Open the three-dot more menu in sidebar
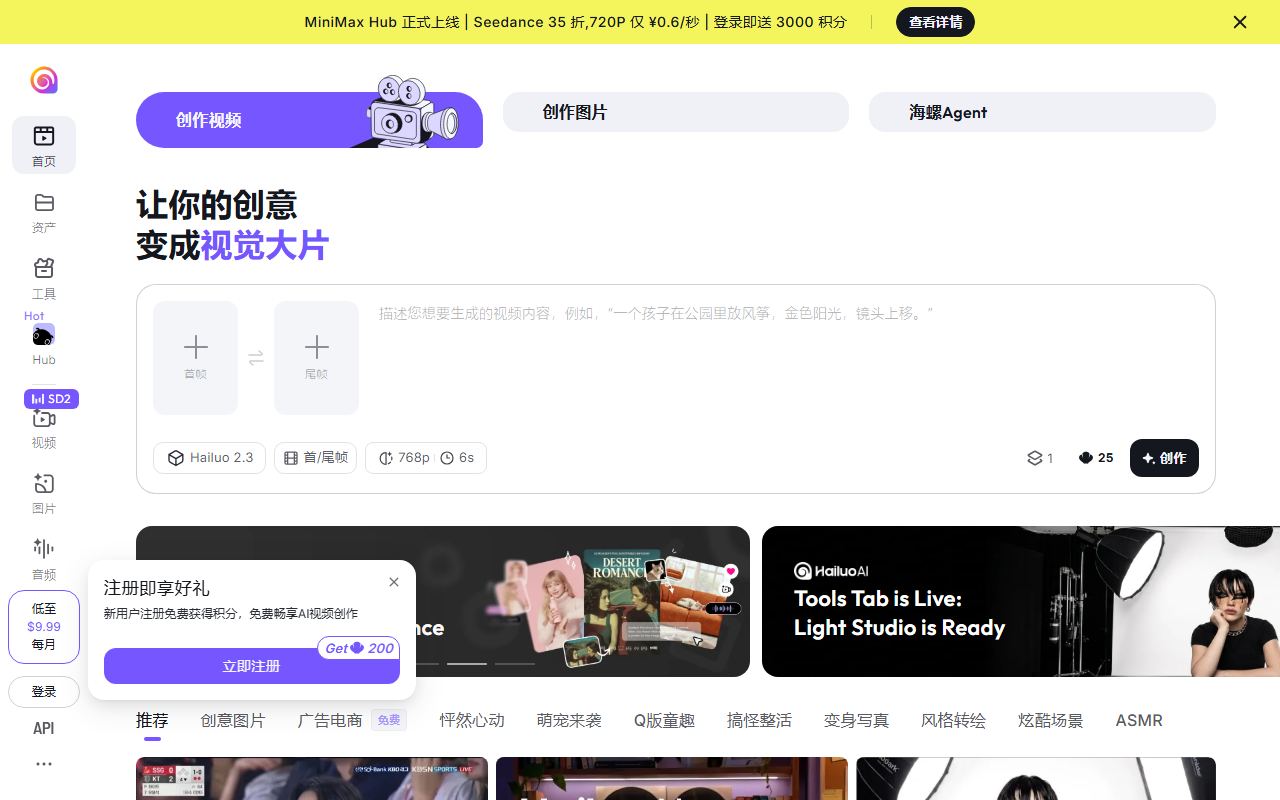Image resolution: width=1280 pixels, height=800 pixels. [x=44, y=764]
